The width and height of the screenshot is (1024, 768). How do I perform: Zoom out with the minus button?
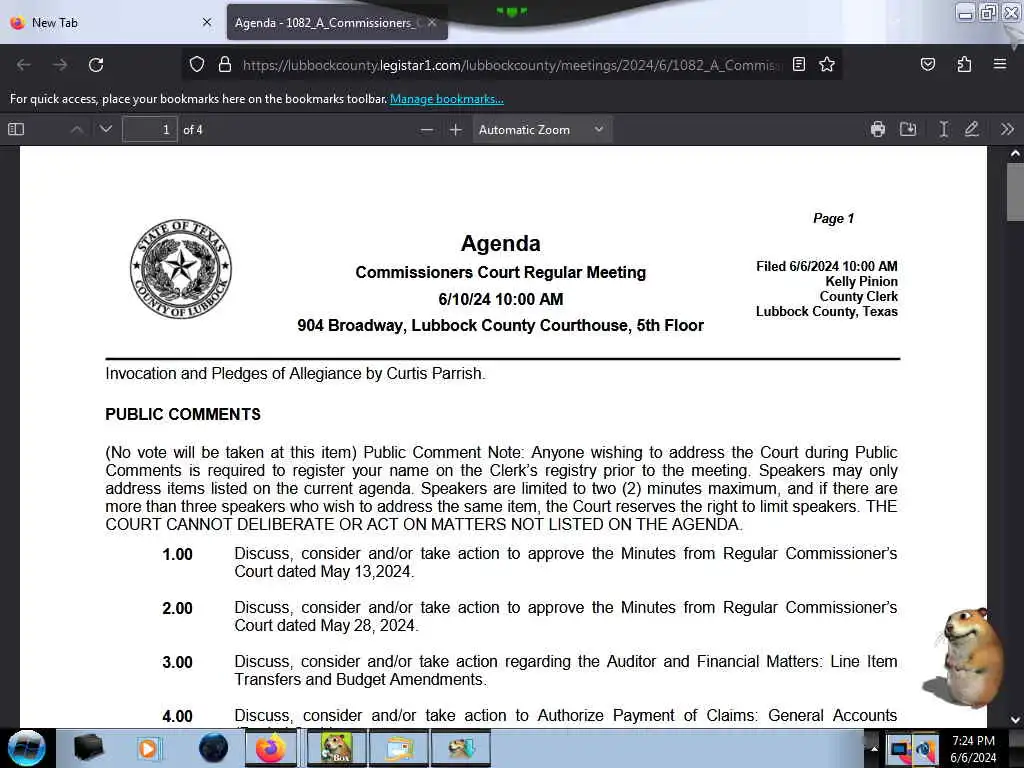click(426, 130)
